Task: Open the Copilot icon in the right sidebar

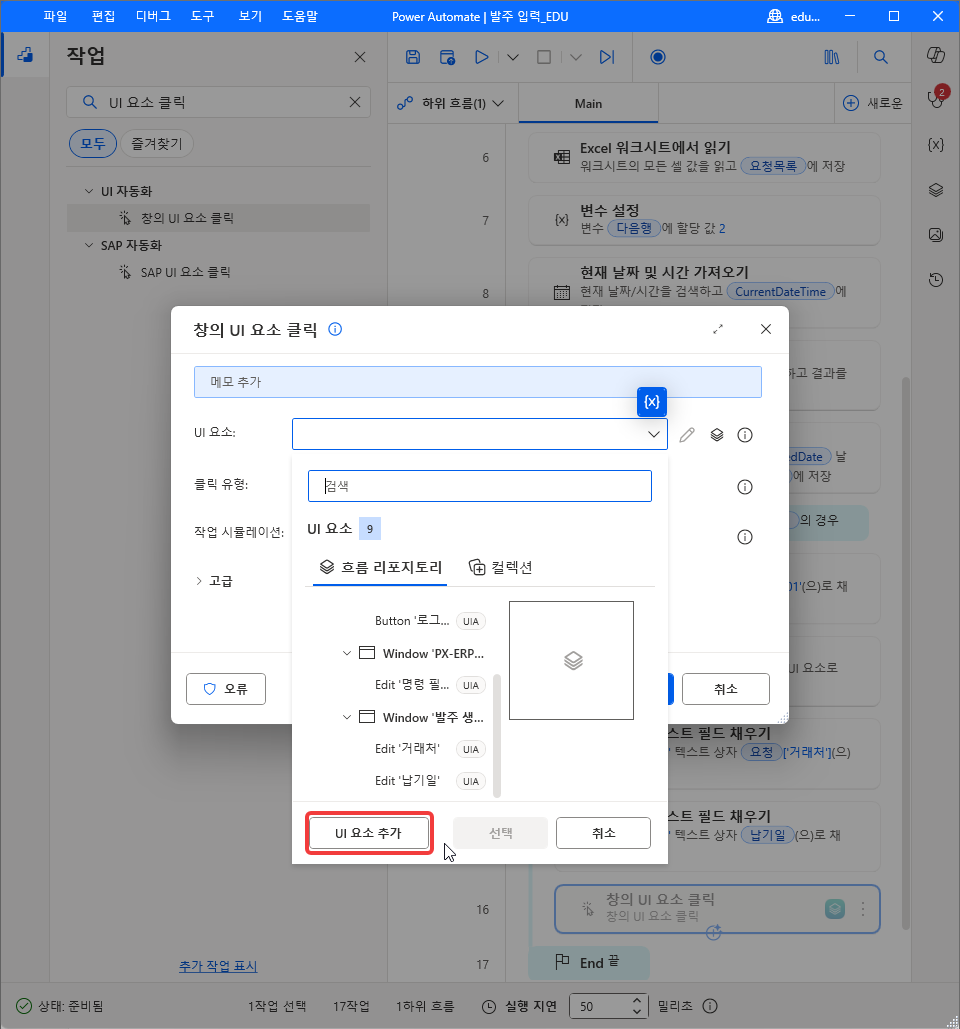Action: [936, 55]
